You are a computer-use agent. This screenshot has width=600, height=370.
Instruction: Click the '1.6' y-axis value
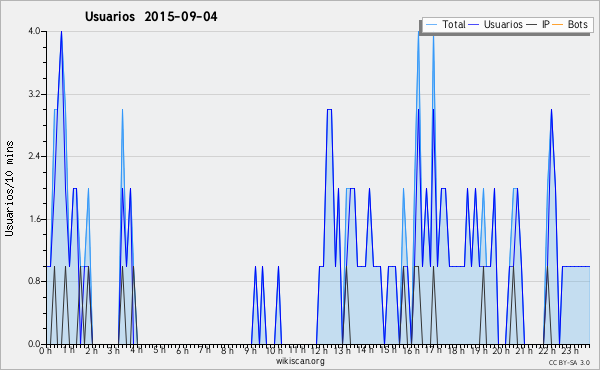[34, 219]
